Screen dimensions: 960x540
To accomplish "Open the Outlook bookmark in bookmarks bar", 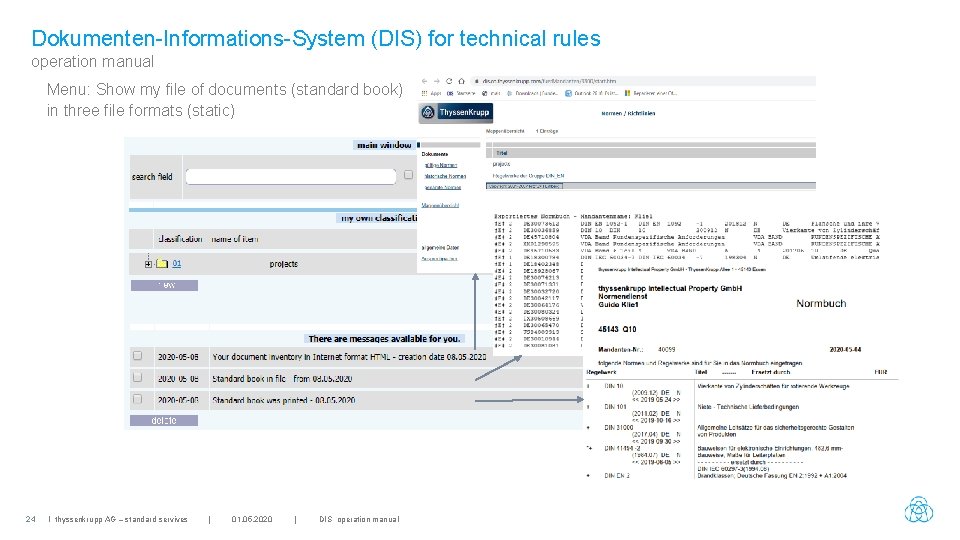I will click(x=591, y=94).
